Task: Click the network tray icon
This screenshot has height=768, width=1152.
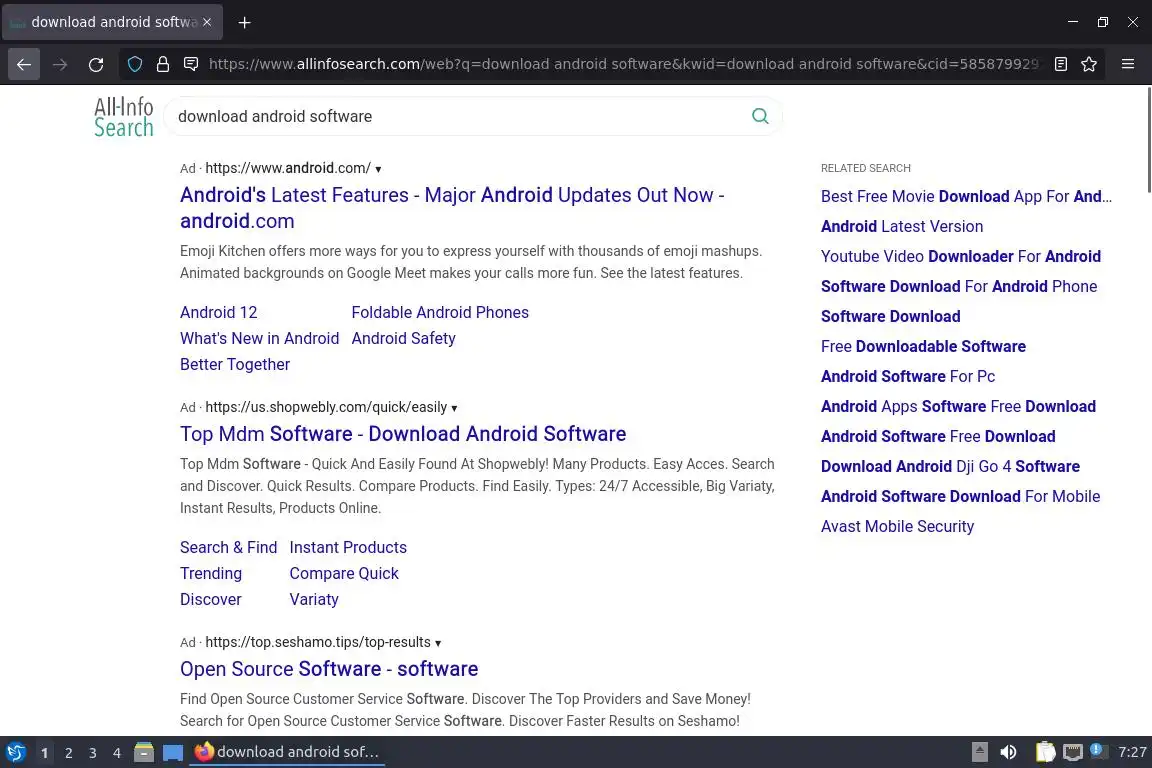Action: (x=1073, y=753)
